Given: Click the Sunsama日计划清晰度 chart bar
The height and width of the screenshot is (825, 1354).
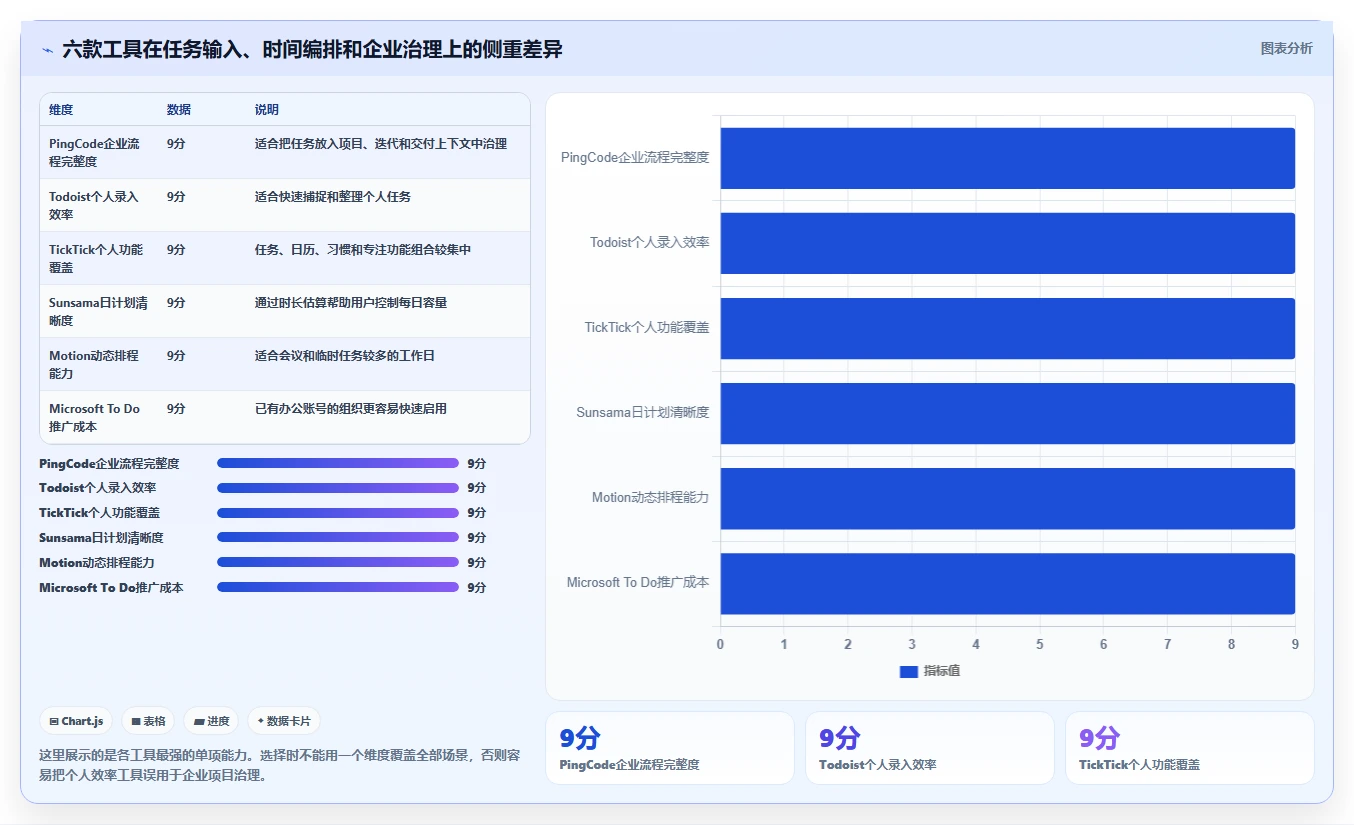Looking at the screenshot, I should [1008, 413].
